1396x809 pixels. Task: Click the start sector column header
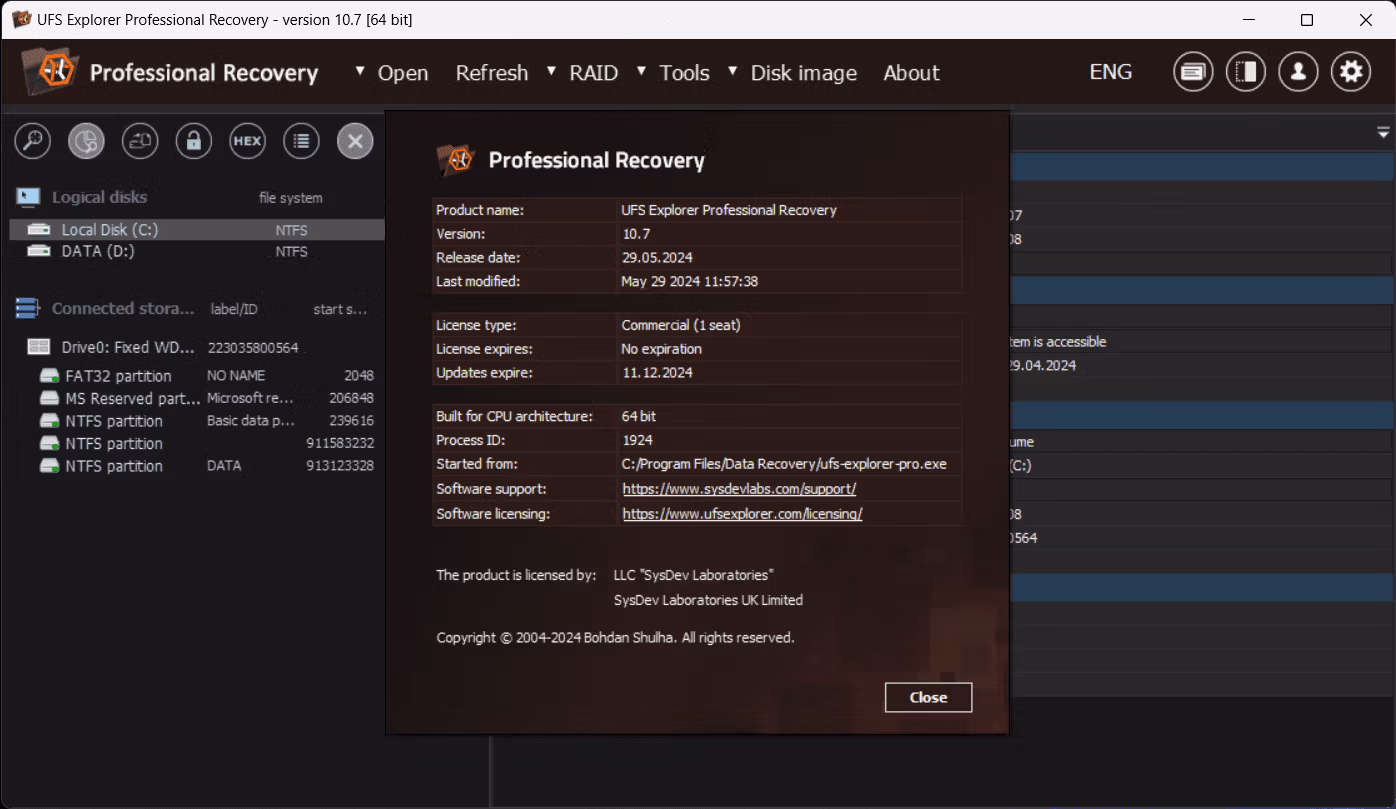[340, 309]
